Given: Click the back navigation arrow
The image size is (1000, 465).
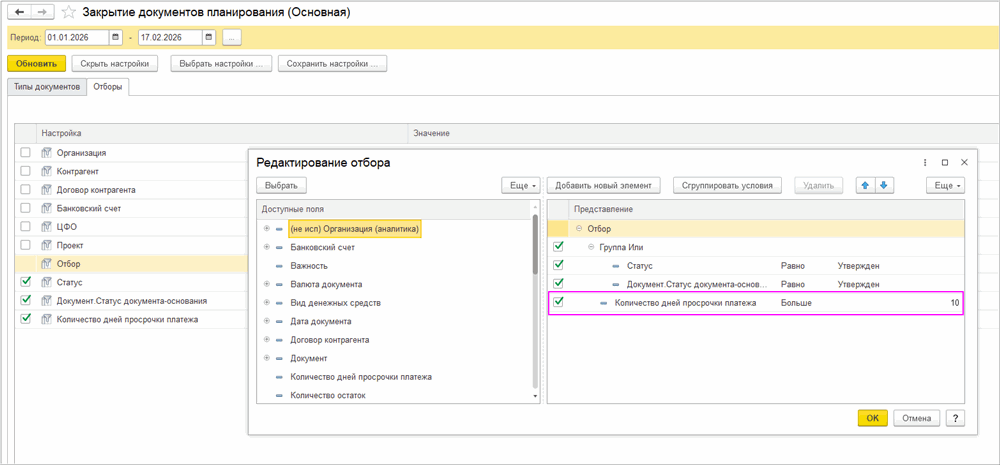Looking at the screenshot, I should pyautogui.click(x=18, y=12).
